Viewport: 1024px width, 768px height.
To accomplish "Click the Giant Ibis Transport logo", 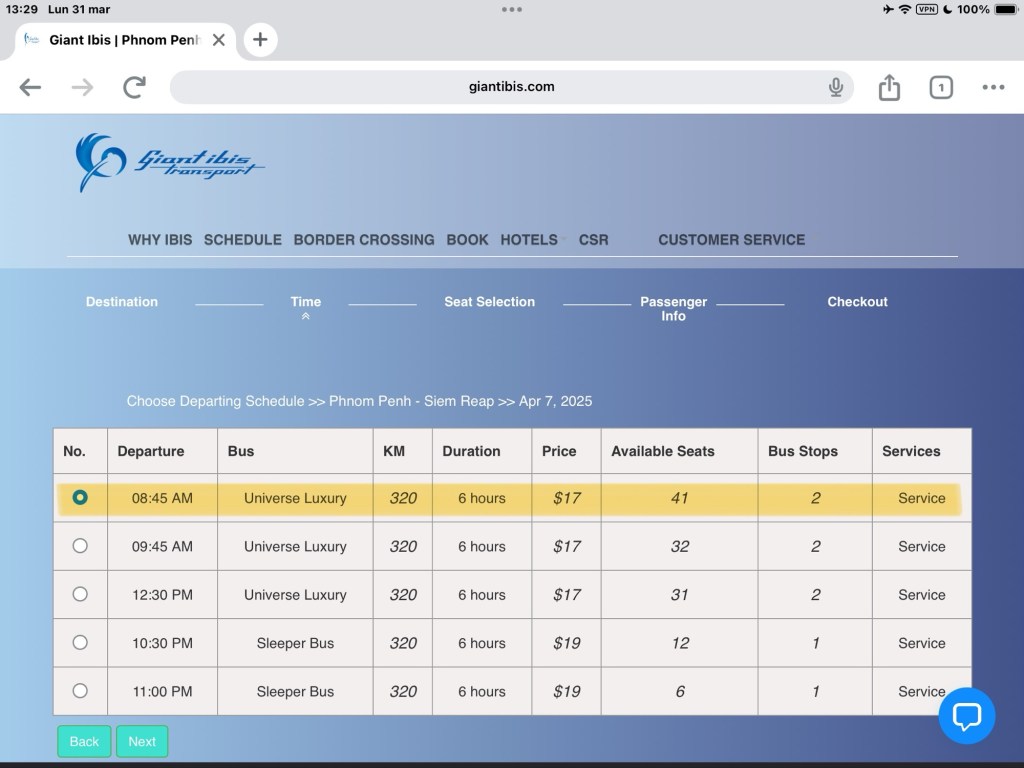I will (x=168, y=162).
